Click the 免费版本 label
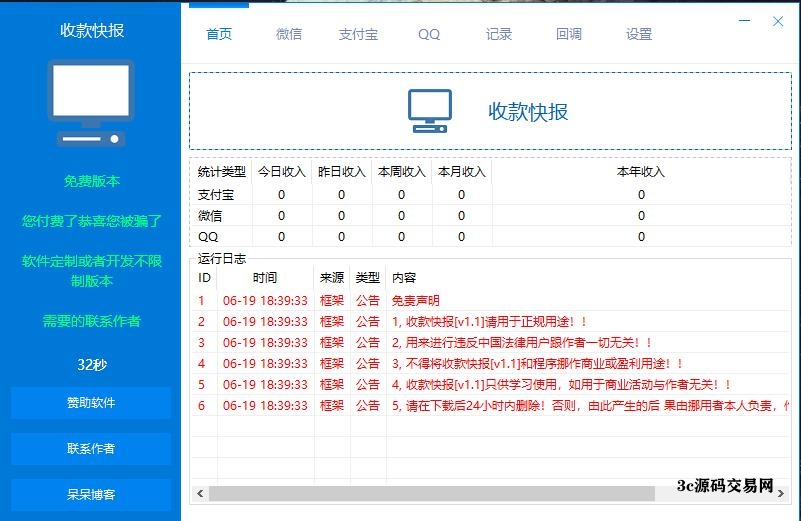Viewport: 801px width, 521px height. (x=92, y=181)
